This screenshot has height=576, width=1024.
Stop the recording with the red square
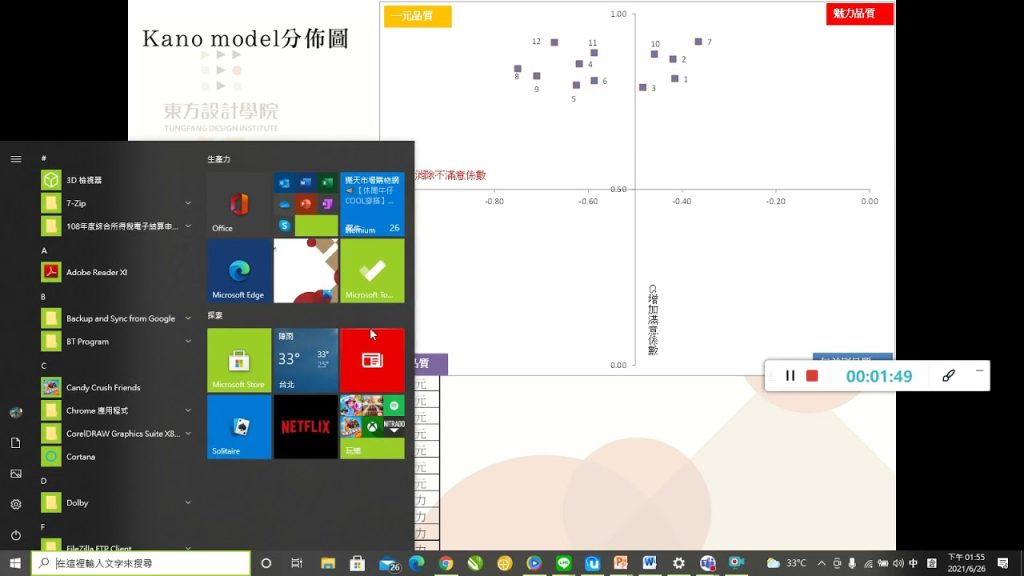click(812, 376)
